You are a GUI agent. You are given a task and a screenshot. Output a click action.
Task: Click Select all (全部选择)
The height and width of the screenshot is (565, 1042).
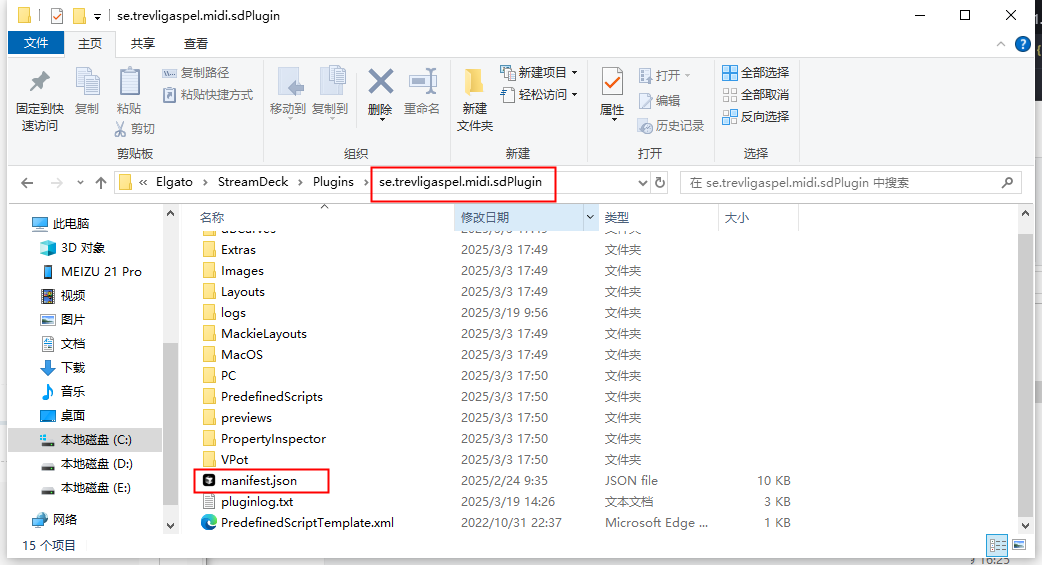point(756,72)
